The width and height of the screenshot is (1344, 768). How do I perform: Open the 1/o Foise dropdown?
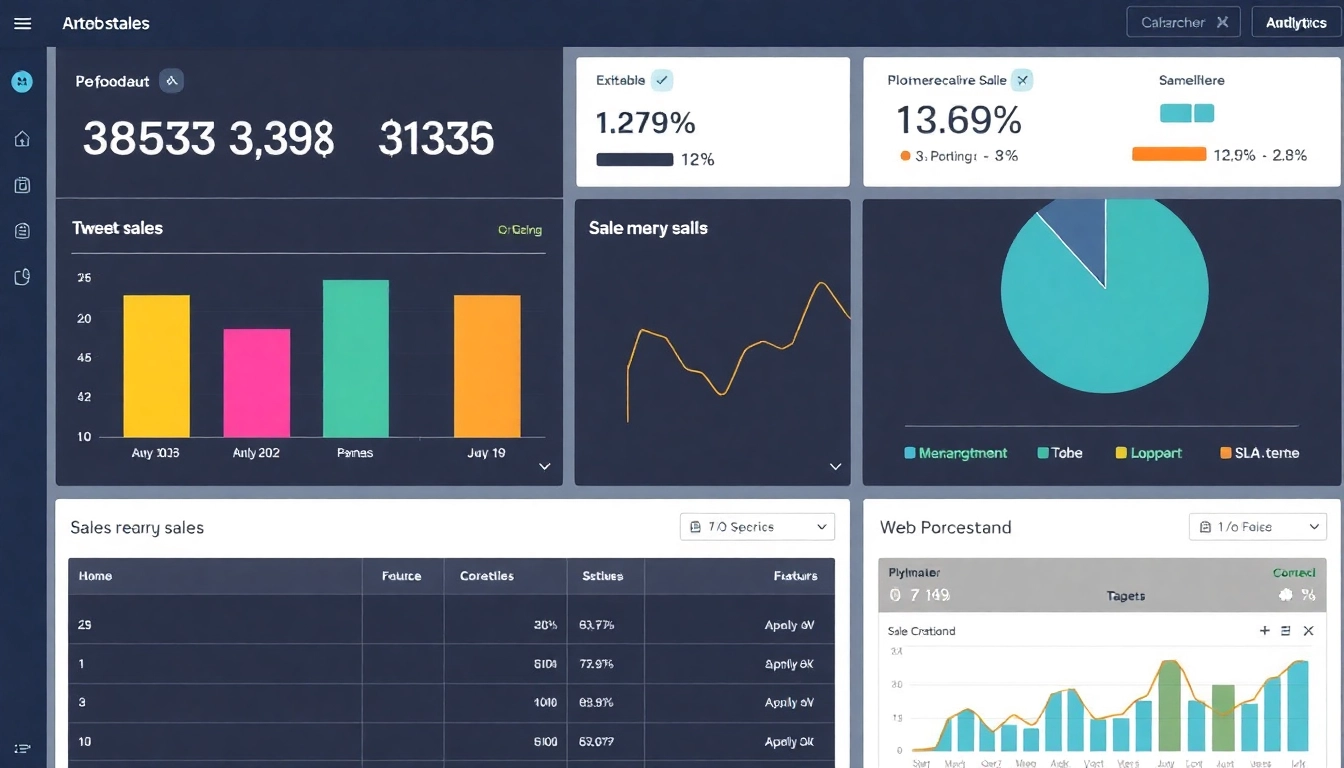click(1257, 526)
